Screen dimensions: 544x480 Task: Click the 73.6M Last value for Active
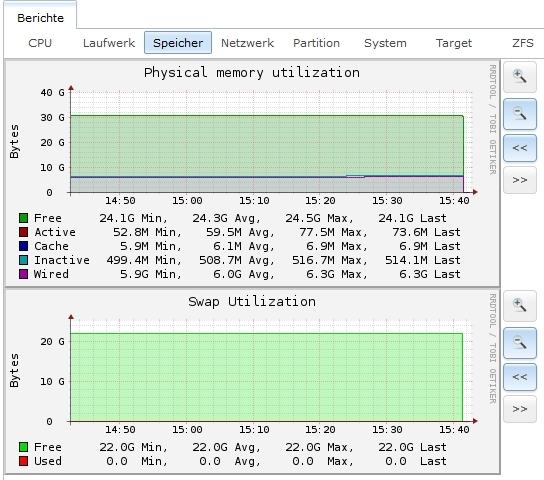click(x=426, y=232)
